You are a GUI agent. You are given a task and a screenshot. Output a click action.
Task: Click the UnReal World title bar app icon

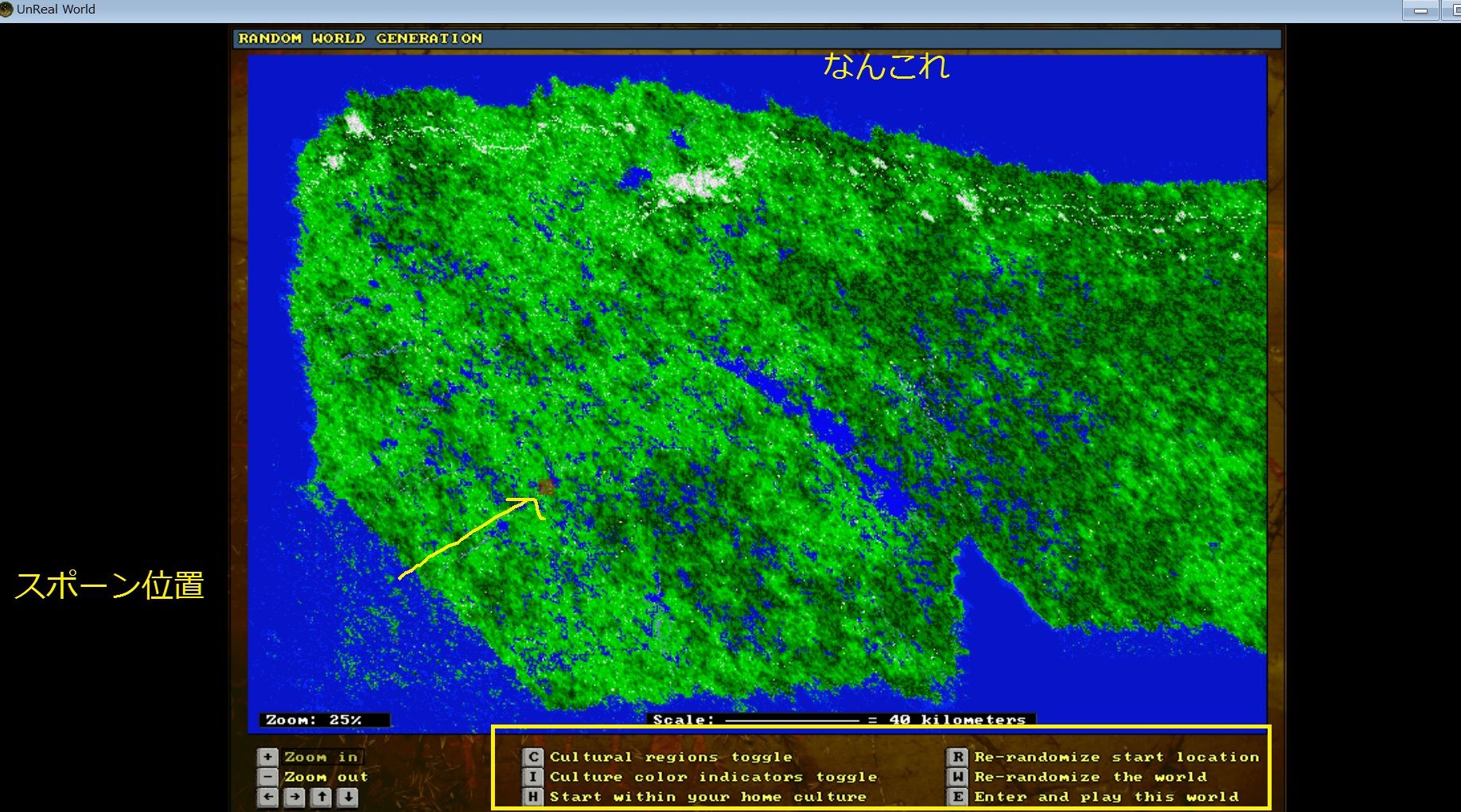[x=7, y=10]
